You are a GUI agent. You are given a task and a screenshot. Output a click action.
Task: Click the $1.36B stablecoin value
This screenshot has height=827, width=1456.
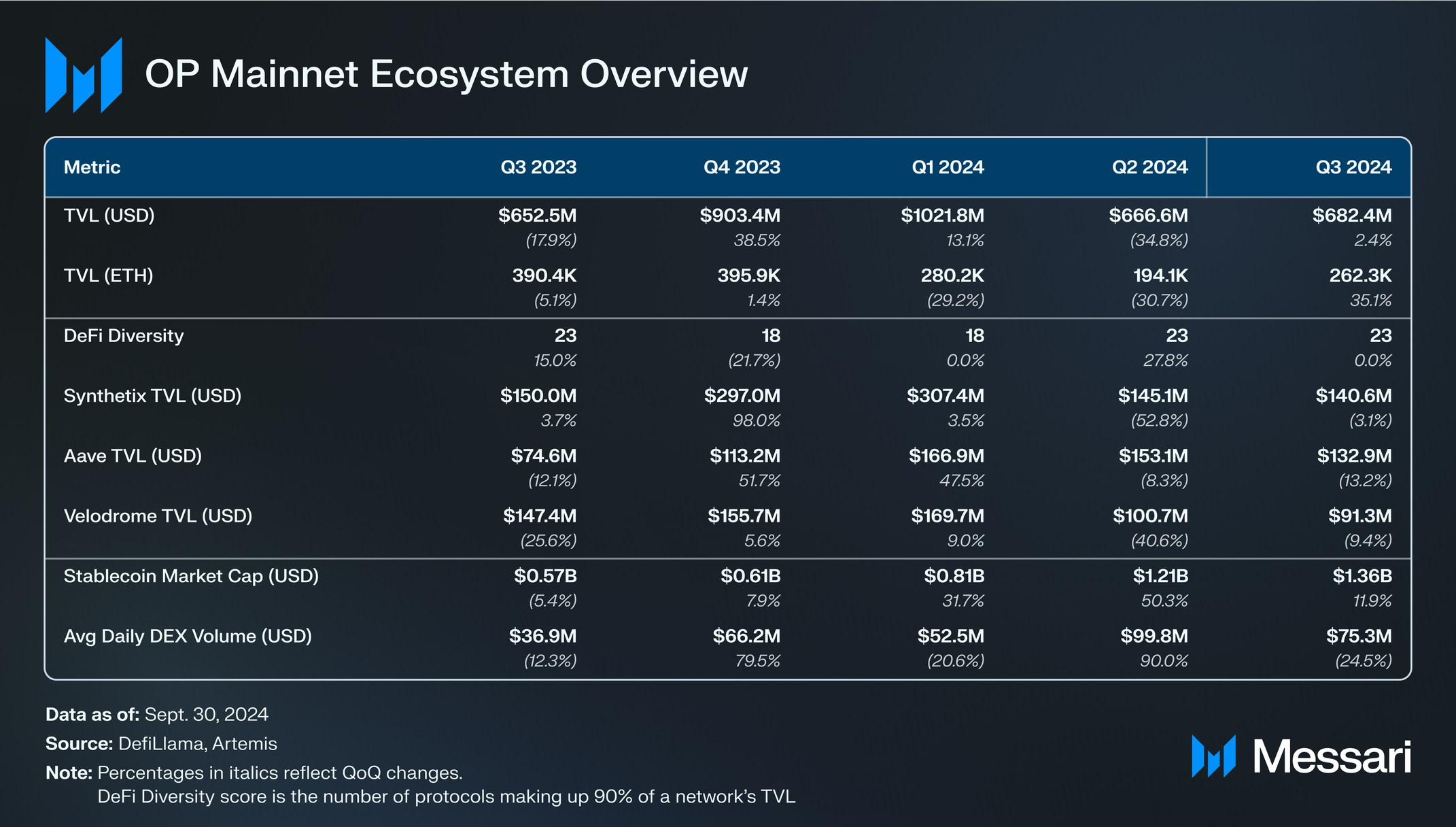1362,576
